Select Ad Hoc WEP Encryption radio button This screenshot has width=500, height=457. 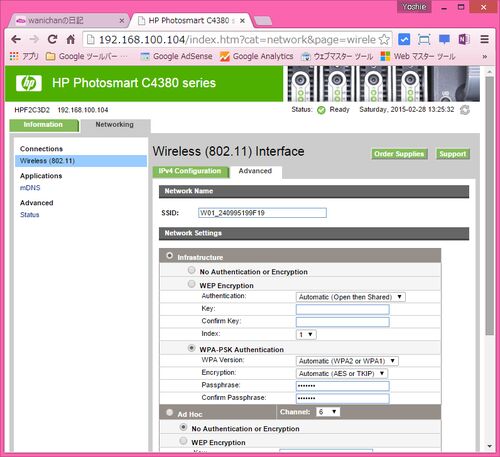tap(183, 441)
